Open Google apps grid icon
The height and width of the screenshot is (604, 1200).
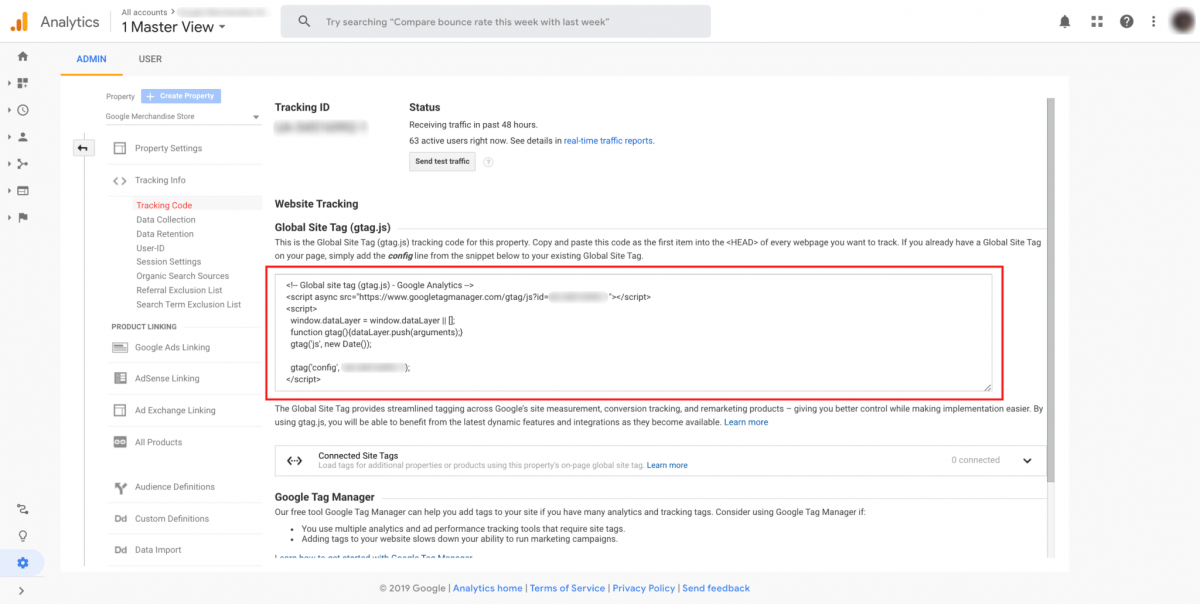pyautogui.click(x=1096, y=21)
